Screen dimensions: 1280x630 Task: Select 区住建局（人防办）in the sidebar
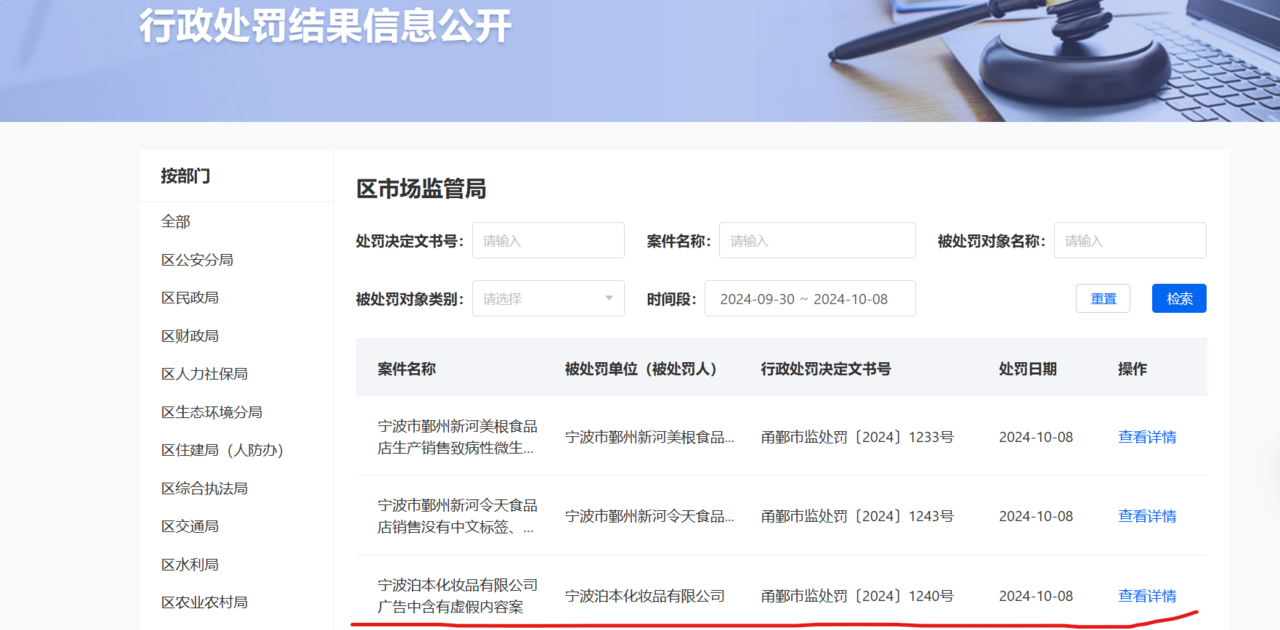(x=222, y=450)
